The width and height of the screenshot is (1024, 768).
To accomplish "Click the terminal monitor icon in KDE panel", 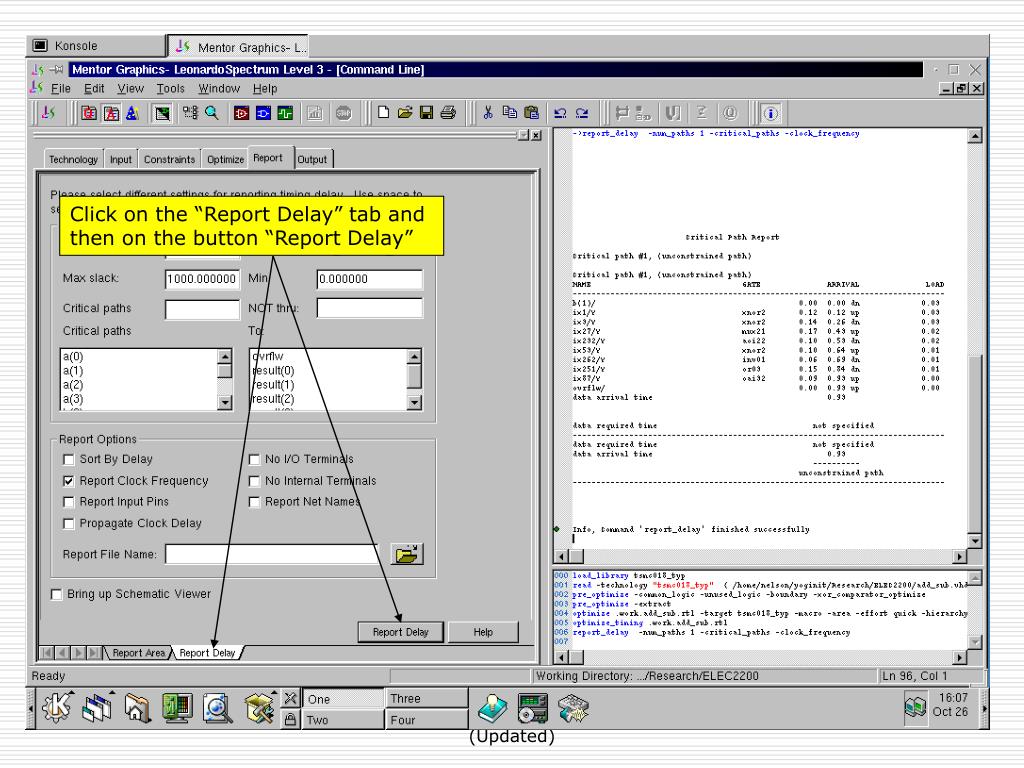I will coord(177,709).
